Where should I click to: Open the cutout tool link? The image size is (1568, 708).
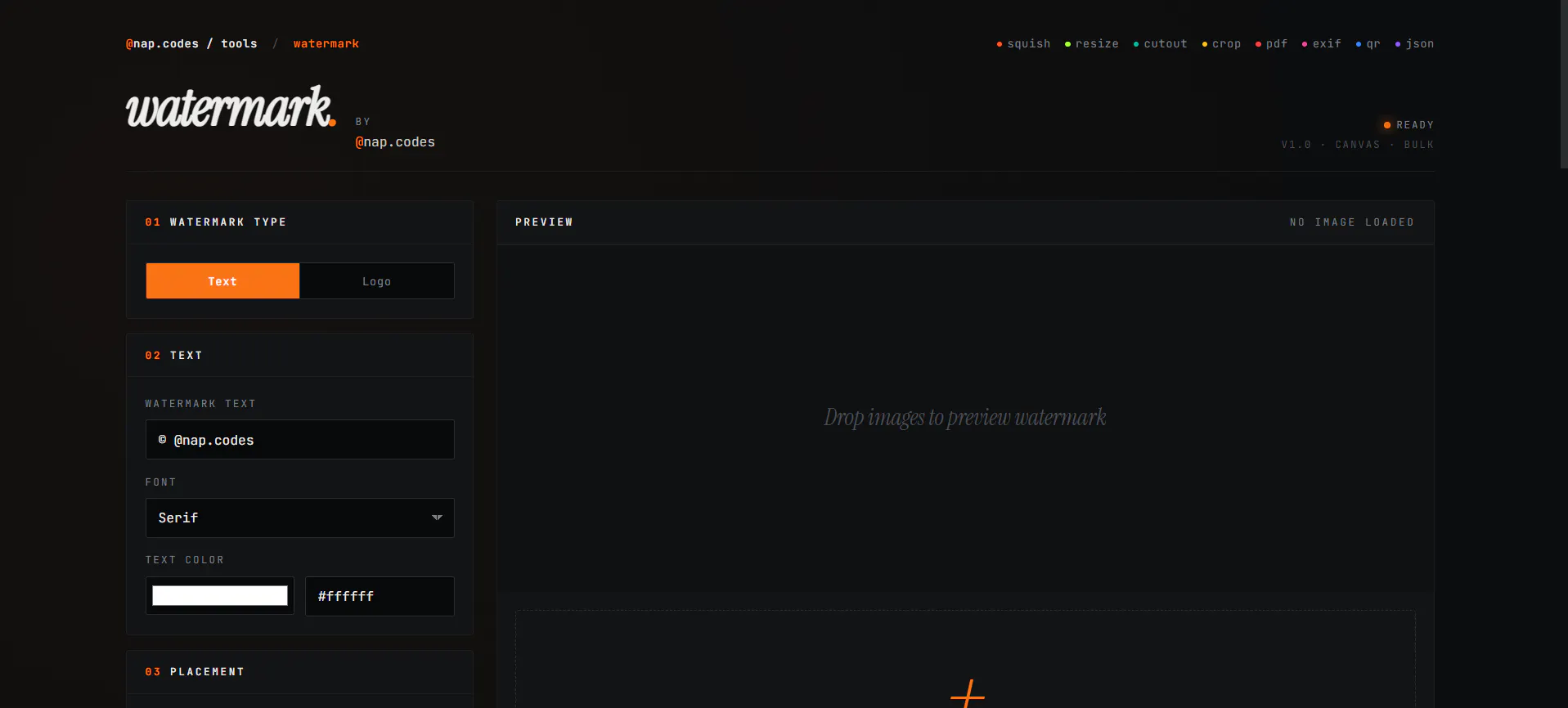(1160, 44)
